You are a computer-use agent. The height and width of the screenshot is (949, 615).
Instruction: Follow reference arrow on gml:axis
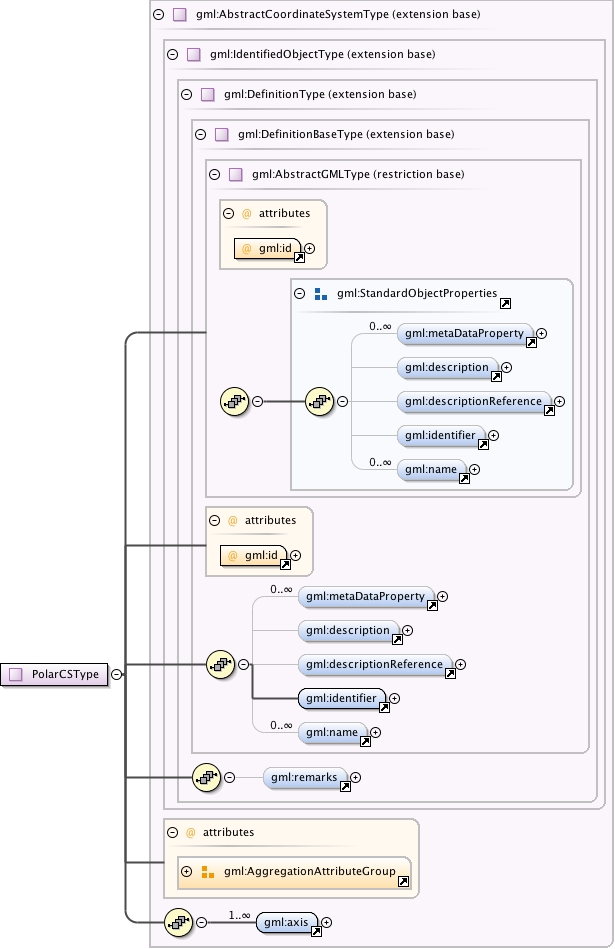pos(316,932)
